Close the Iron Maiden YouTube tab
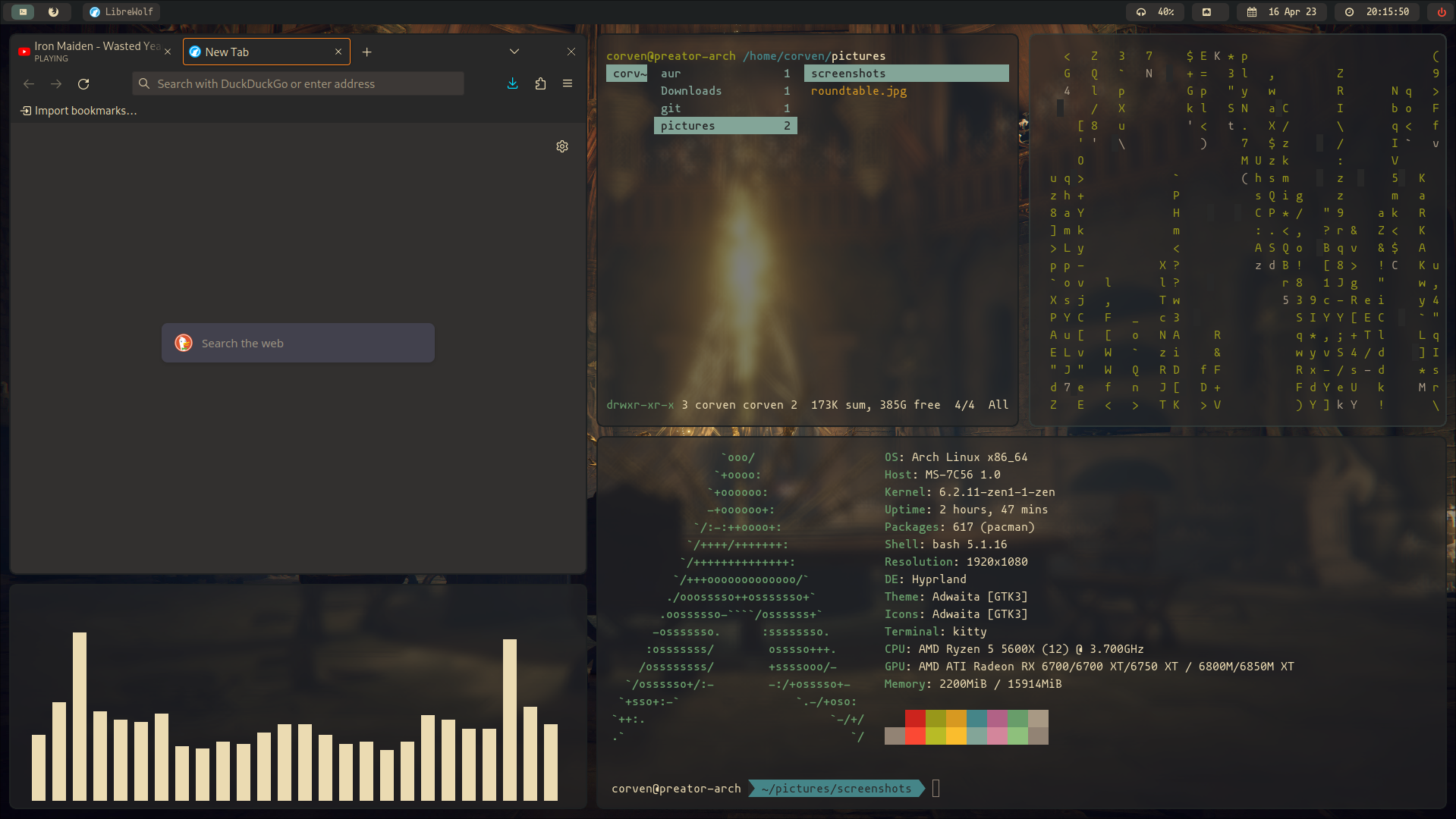The image size is (1456, 819). 168,52
